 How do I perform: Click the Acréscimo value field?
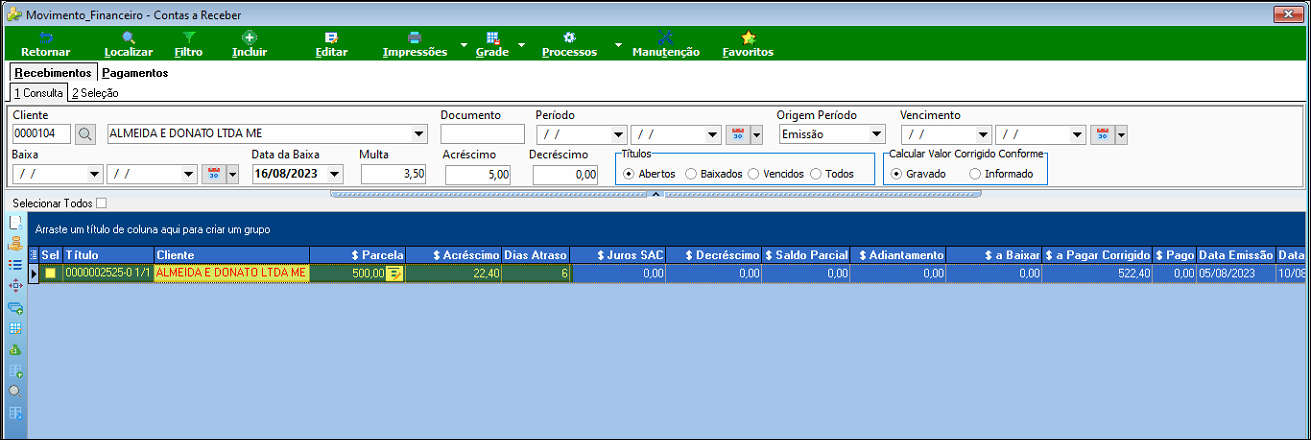click(x=478, y=174)
